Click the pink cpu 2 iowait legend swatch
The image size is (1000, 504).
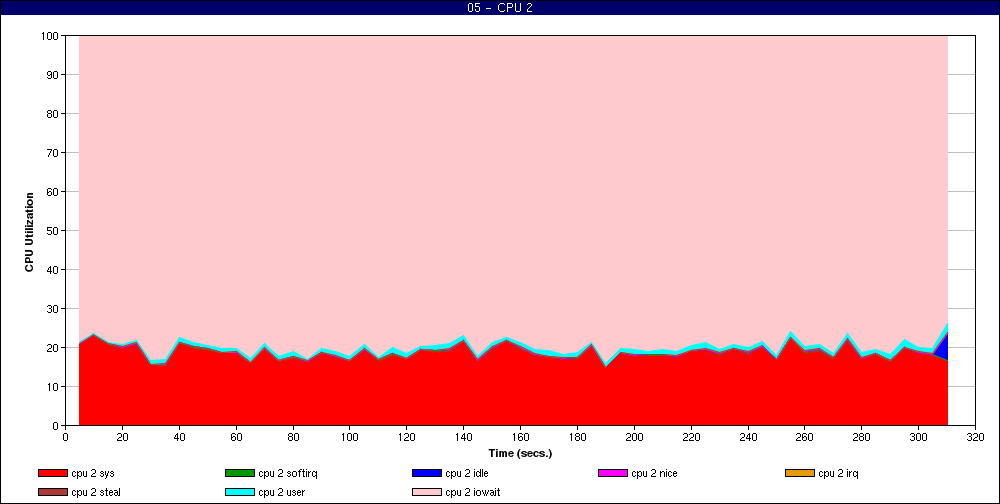[x=427, y=493]
